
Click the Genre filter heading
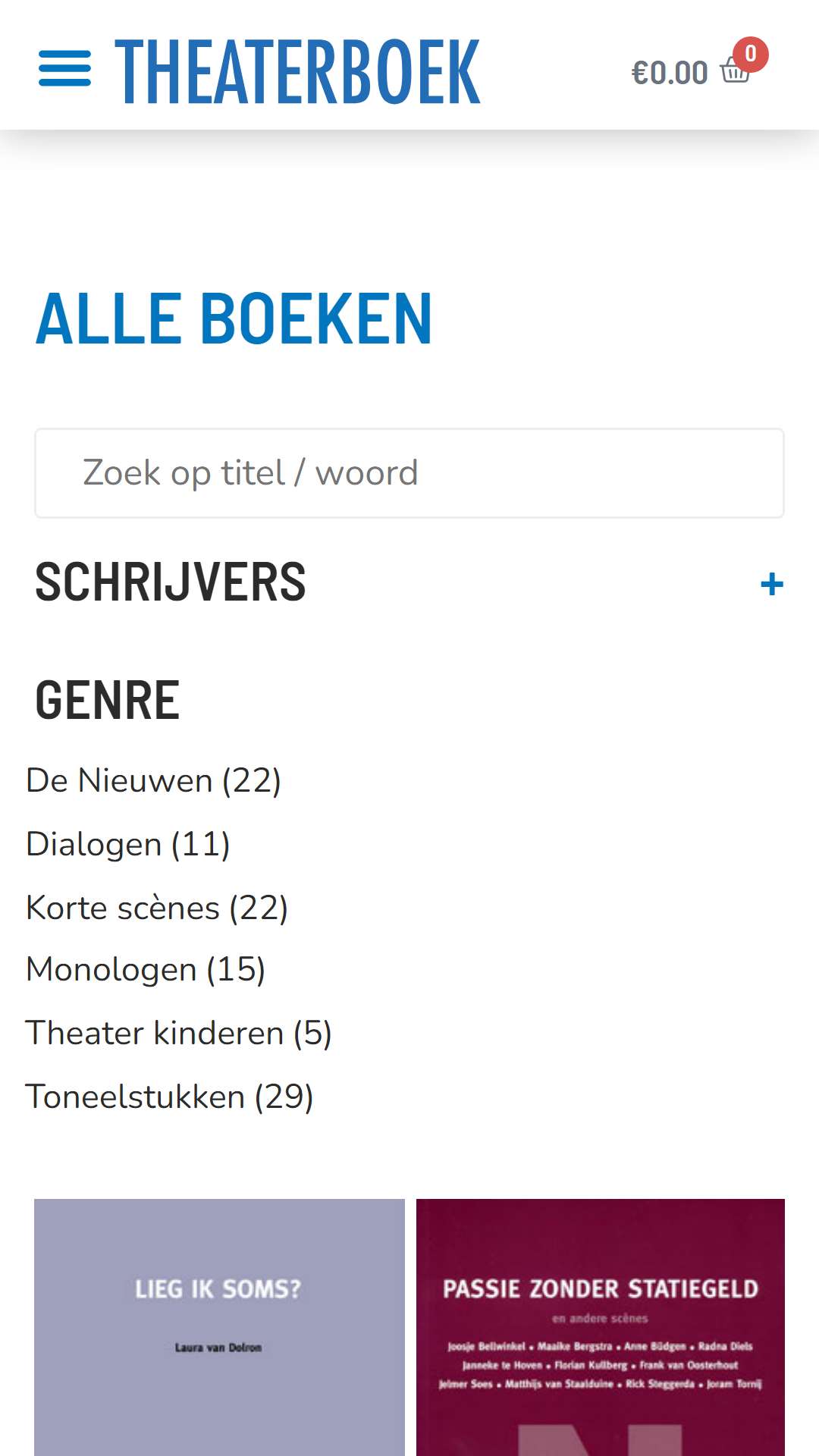[x=107, y=700]
